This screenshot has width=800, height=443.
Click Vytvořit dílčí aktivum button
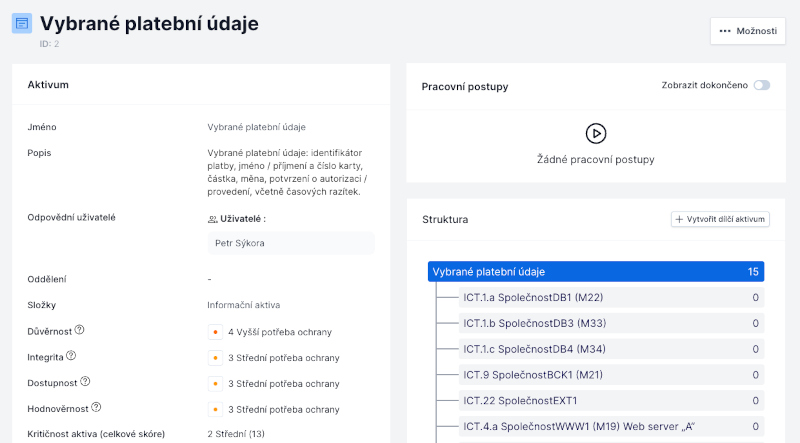720,219
